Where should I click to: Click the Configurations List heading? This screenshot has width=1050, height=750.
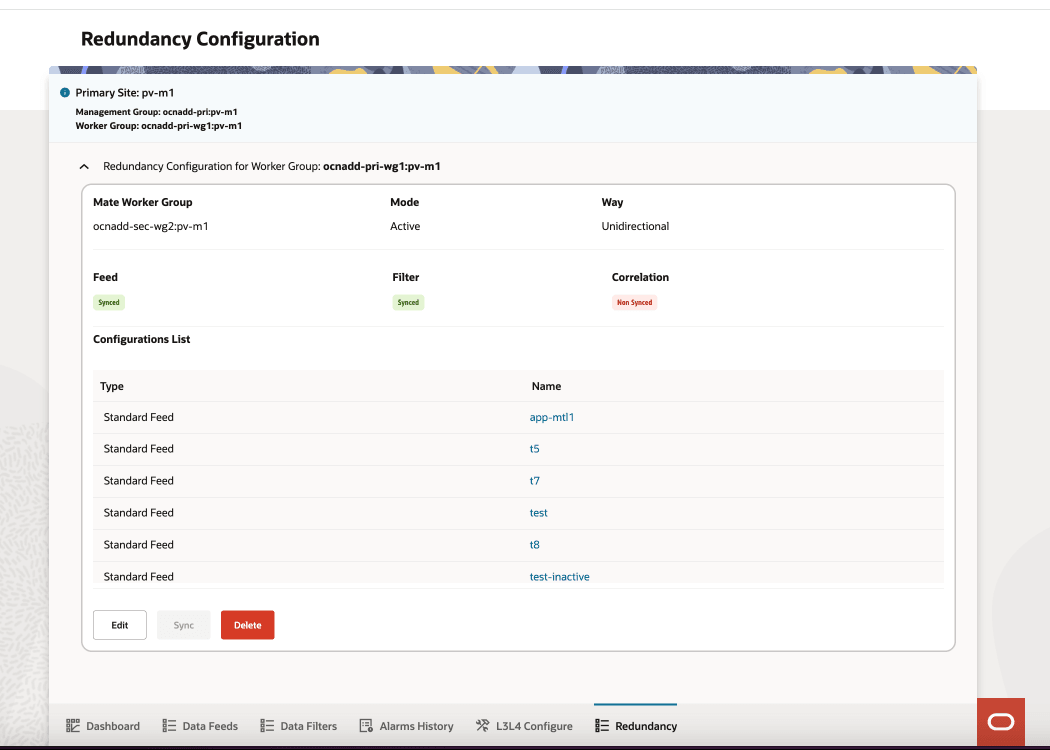[141, 340]
